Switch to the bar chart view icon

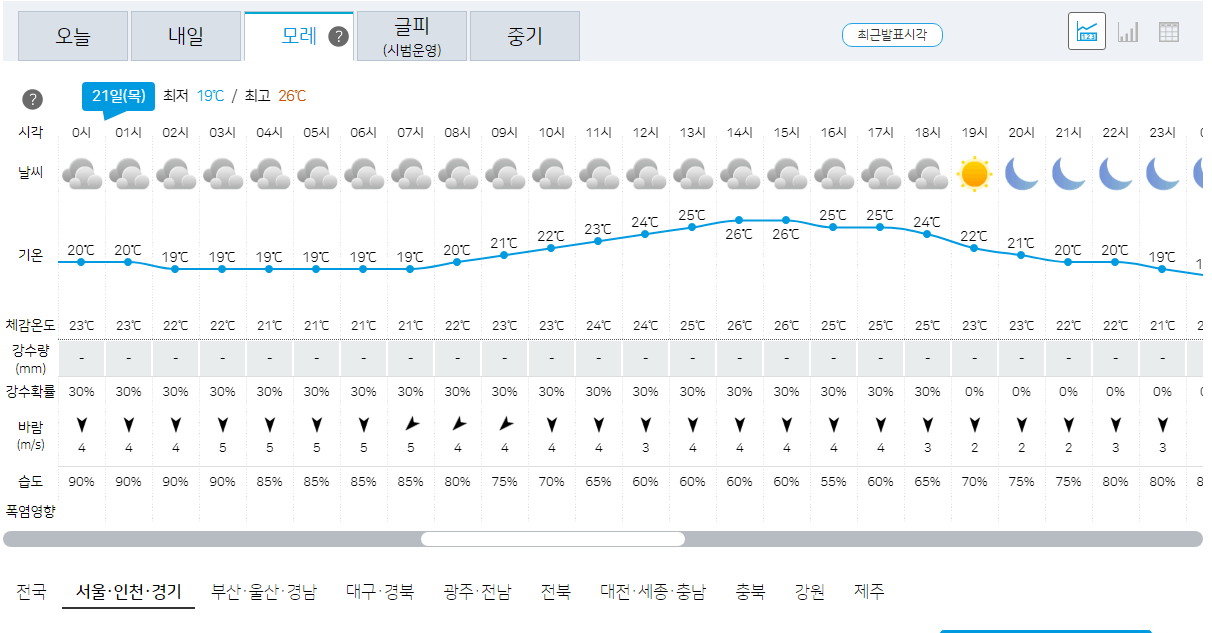(x=1128, y=32)
